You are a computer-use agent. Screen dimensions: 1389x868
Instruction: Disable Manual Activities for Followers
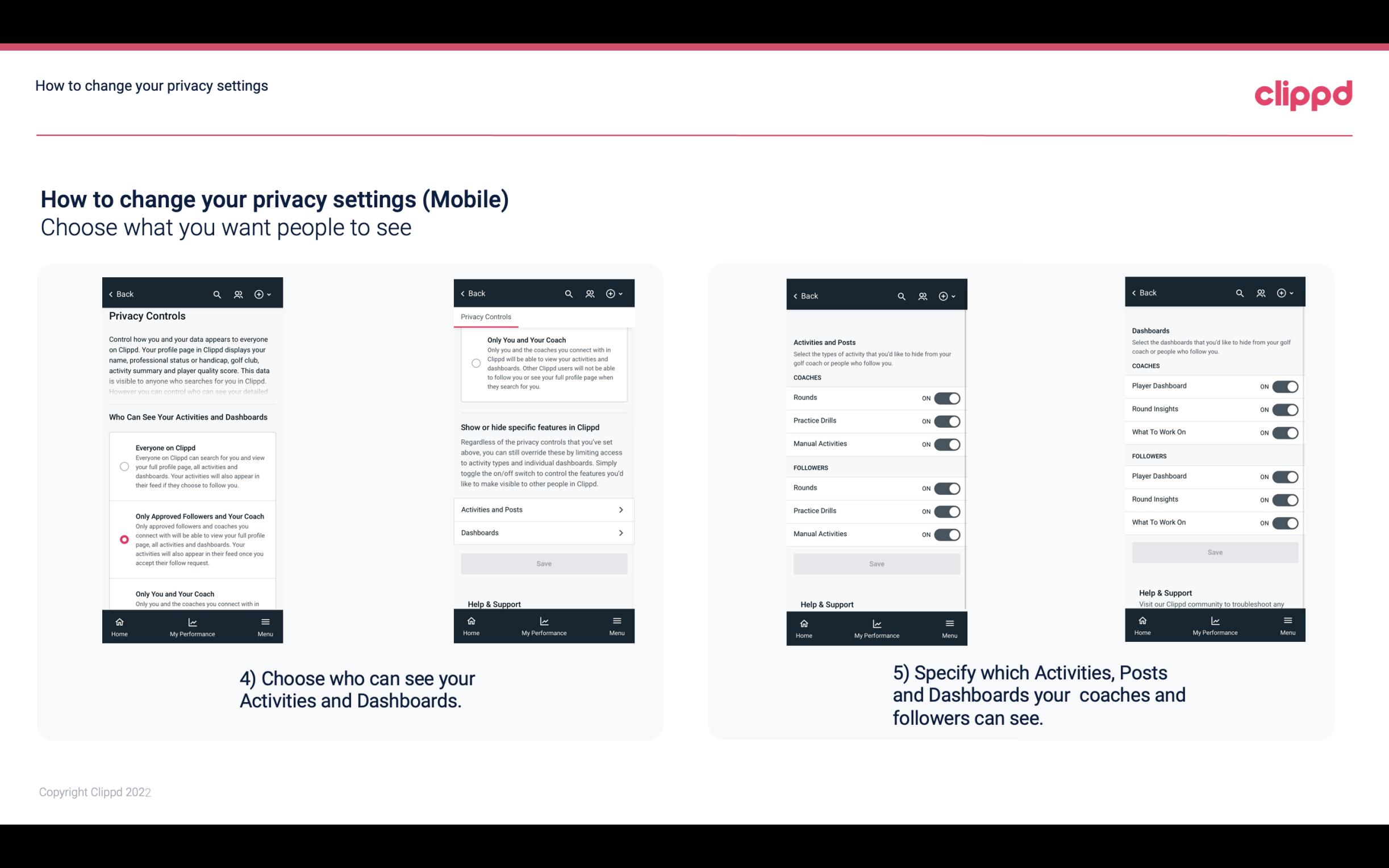(947, 533)
